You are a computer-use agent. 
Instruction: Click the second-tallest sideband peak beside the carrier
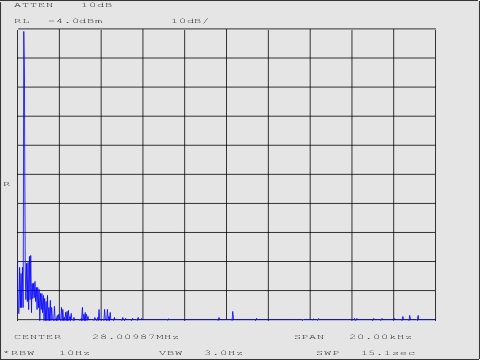coord(30,257)
